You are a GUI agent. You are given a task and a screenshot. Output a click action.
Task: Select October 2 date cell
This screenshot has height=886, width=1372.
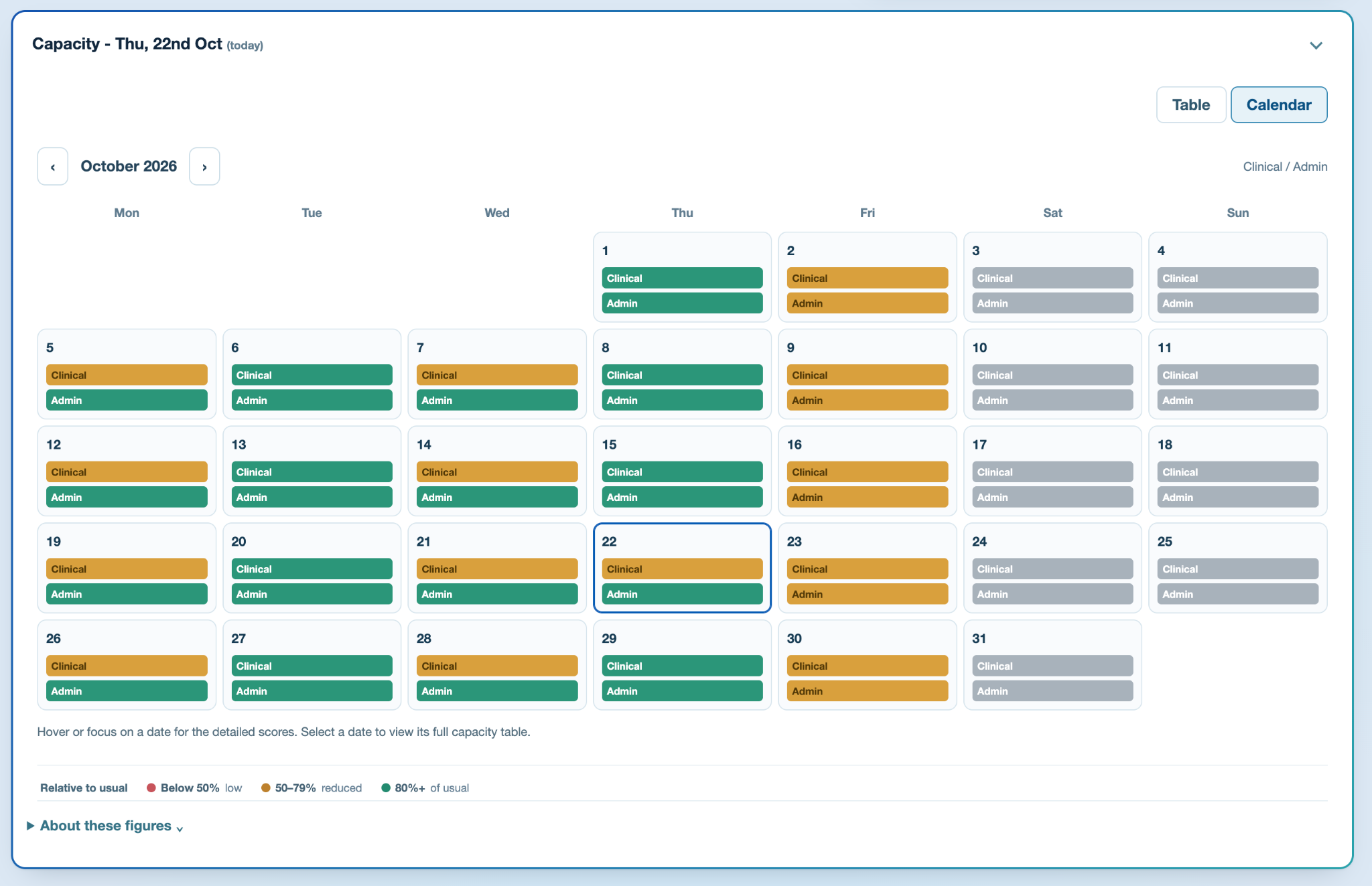[x=868, y=277]
